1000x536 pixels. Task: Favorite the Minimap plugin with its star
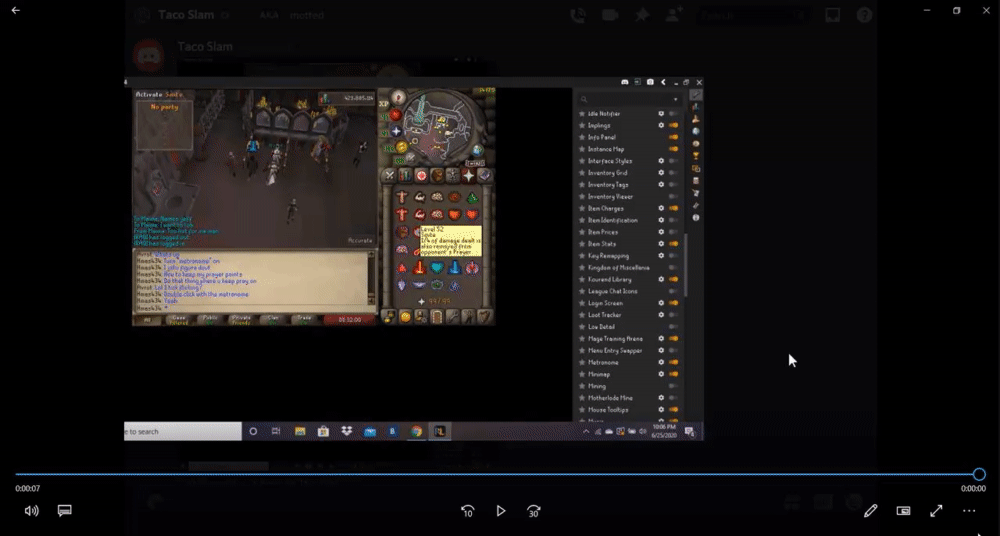[582, 374]
